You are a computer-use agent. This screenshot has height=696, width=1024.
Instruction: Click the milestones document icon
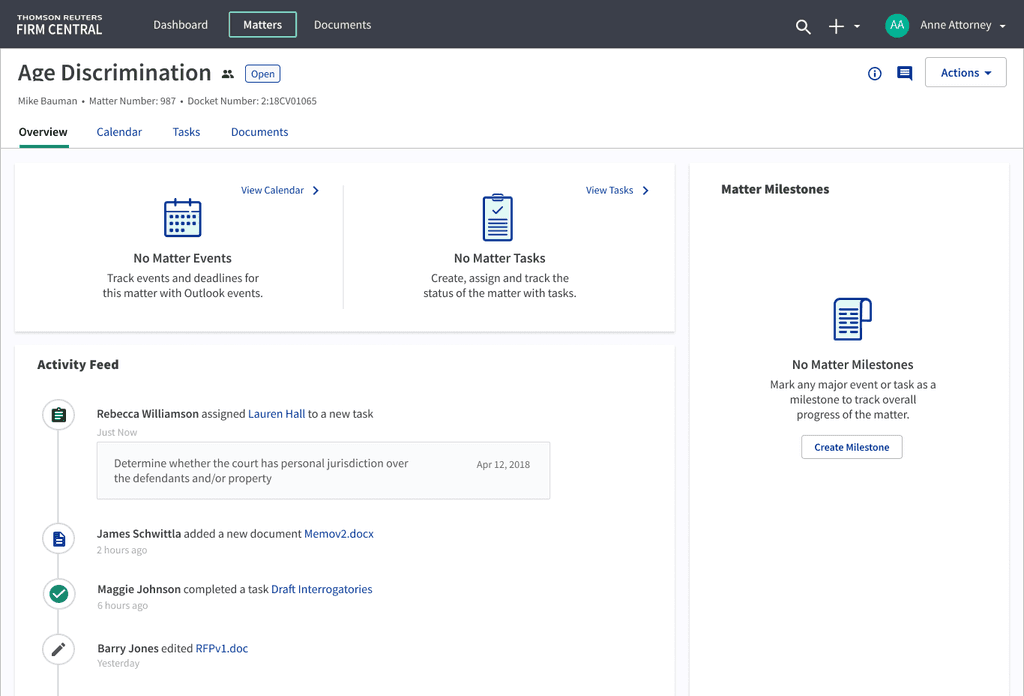click(x=852, y=319)
